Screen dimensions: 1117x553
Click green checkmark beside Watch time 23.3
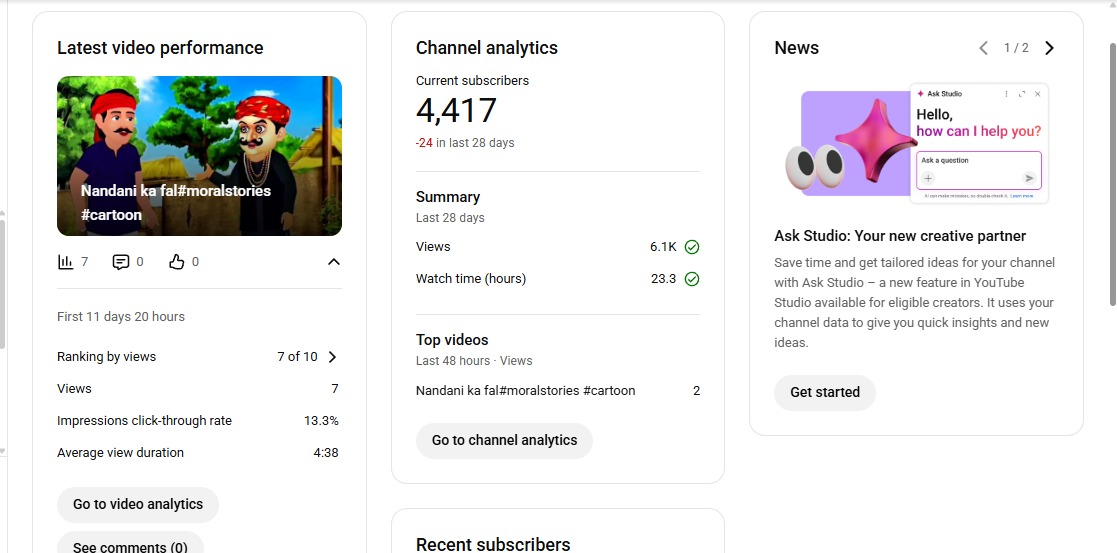[692, 279]
